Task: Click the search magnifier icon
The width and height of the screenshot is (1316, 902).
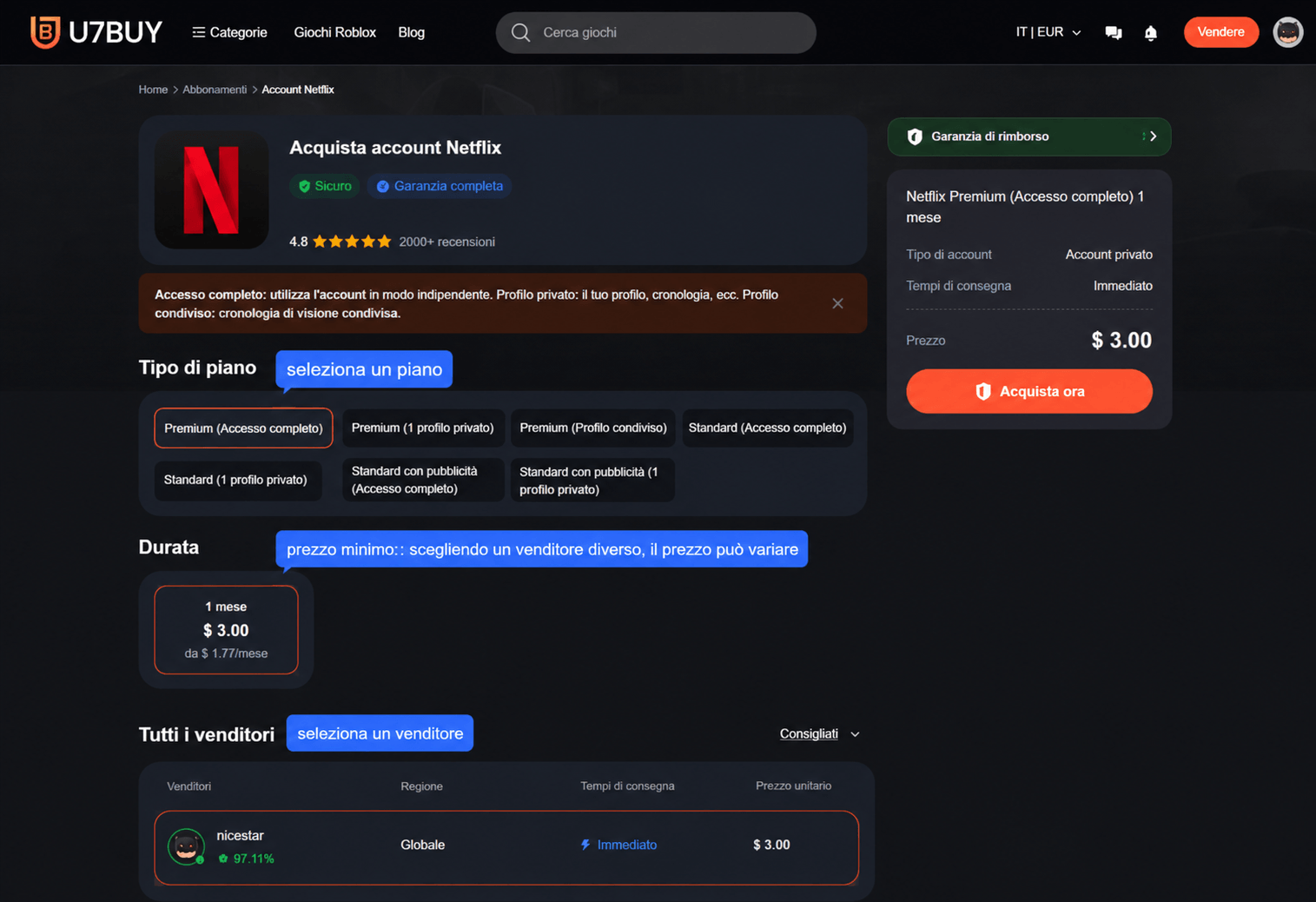Action: coord(520,32)
